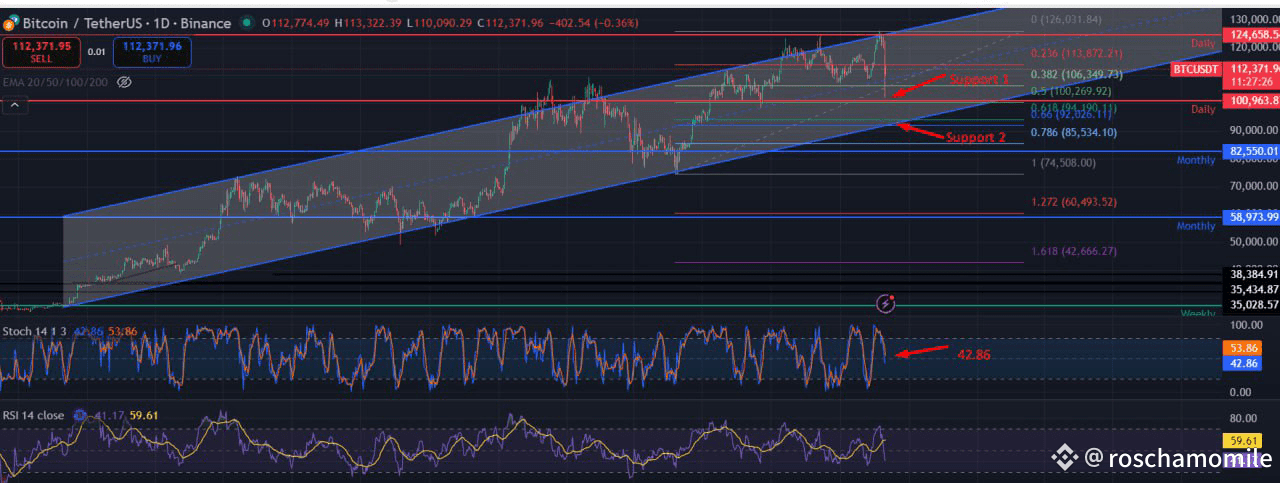Toggle the EMA 20/50/100/200 hidden-eye icon

(x=125, y=82)
